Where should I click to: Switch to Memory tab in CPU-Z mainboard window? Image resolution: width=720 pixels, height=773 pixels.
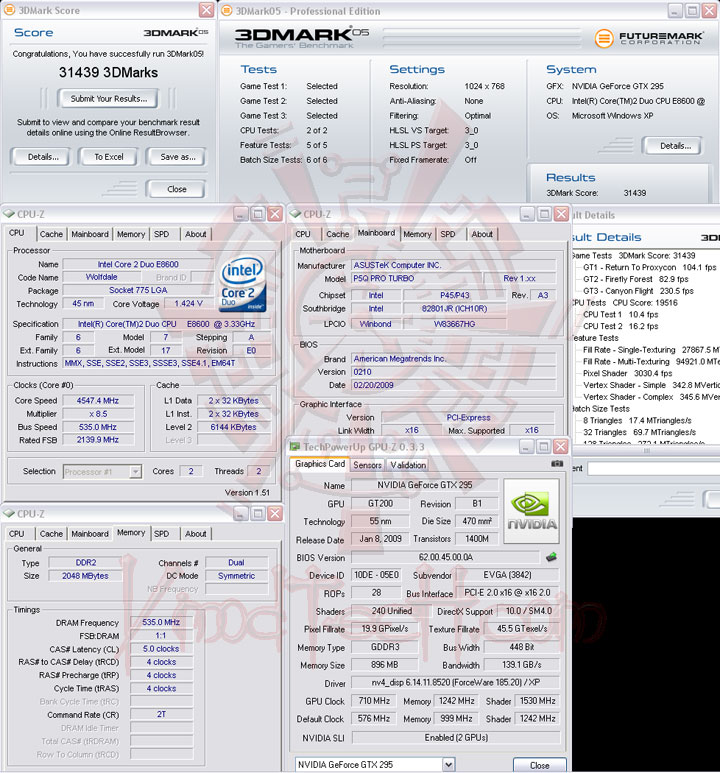tap(417, 234)
